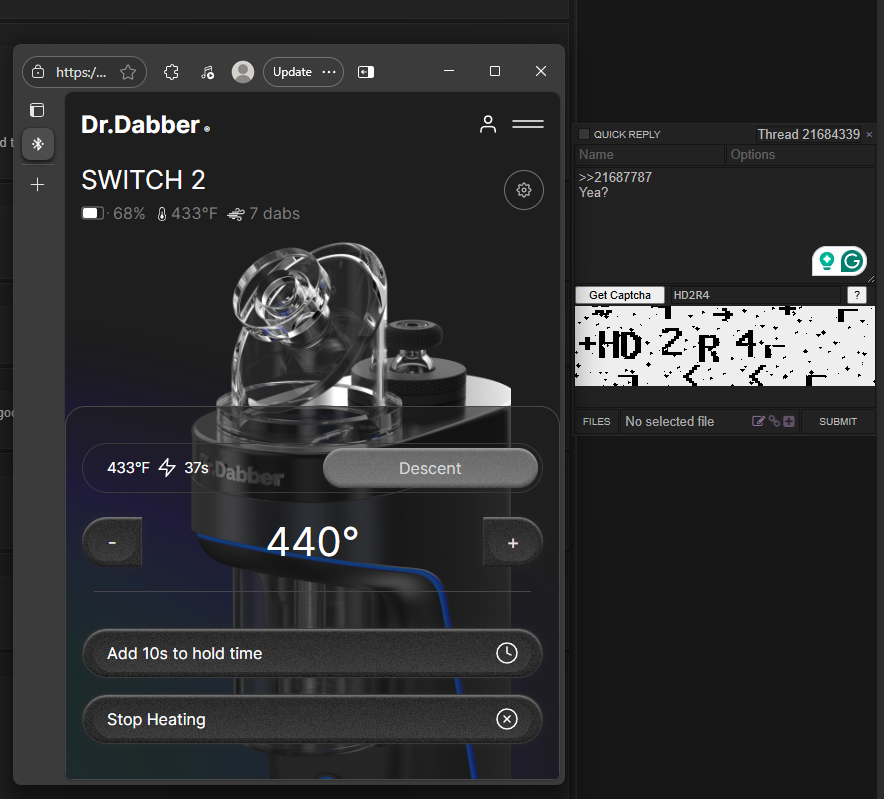Open the media control music icon
The image size is (884, 799).
[x=207, y=72]
